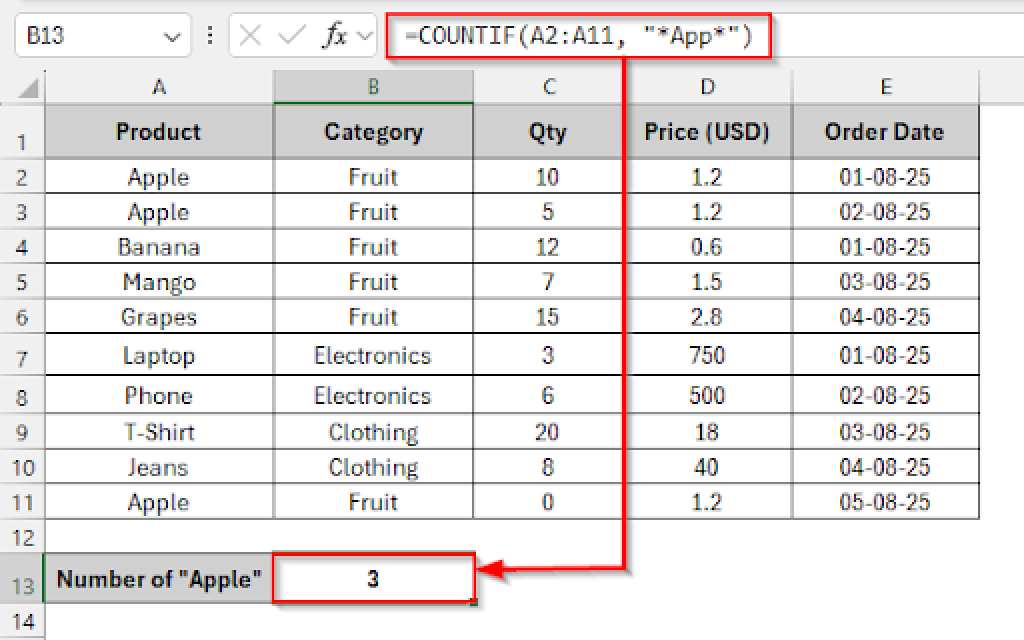Select column header B
This screenshot has width=1024, height=640.
click(x=373, y=86)
